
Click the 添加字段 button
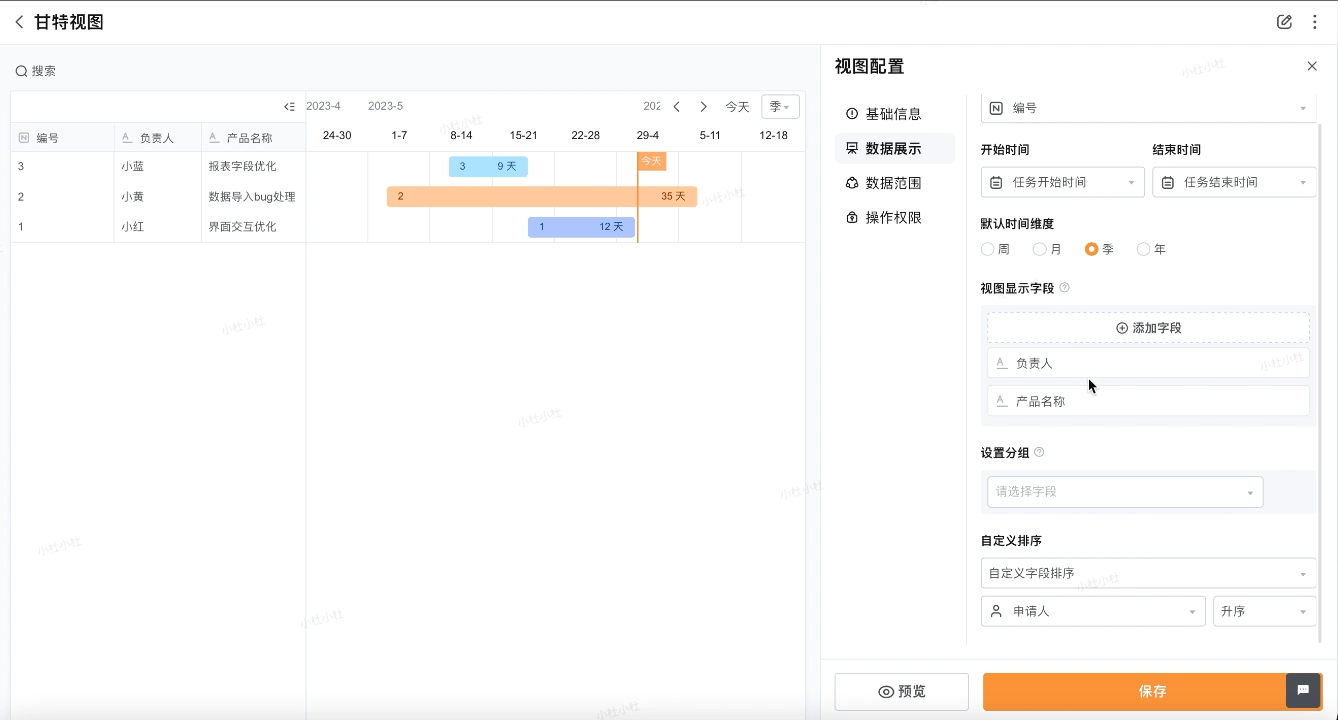[x=1148, y=328]
